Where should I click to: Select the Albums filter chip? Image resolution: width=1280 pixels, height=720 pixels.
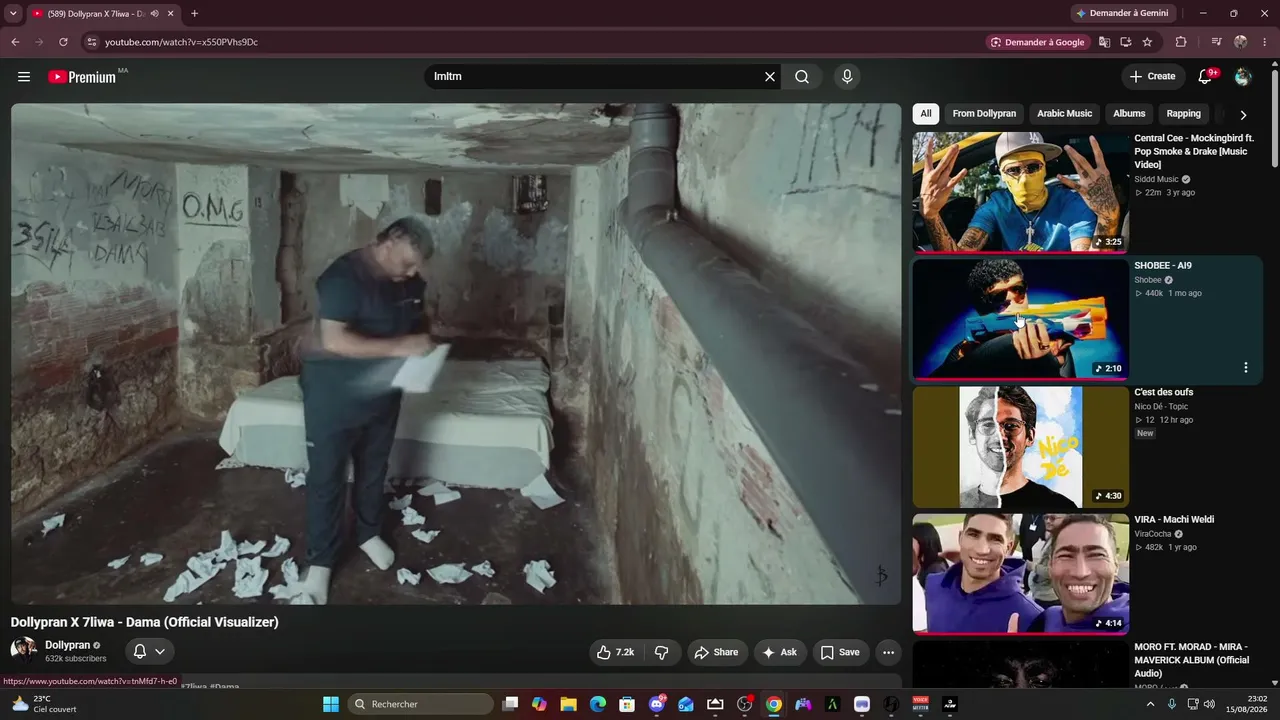pyautogui.click(x=1129, y=114)
